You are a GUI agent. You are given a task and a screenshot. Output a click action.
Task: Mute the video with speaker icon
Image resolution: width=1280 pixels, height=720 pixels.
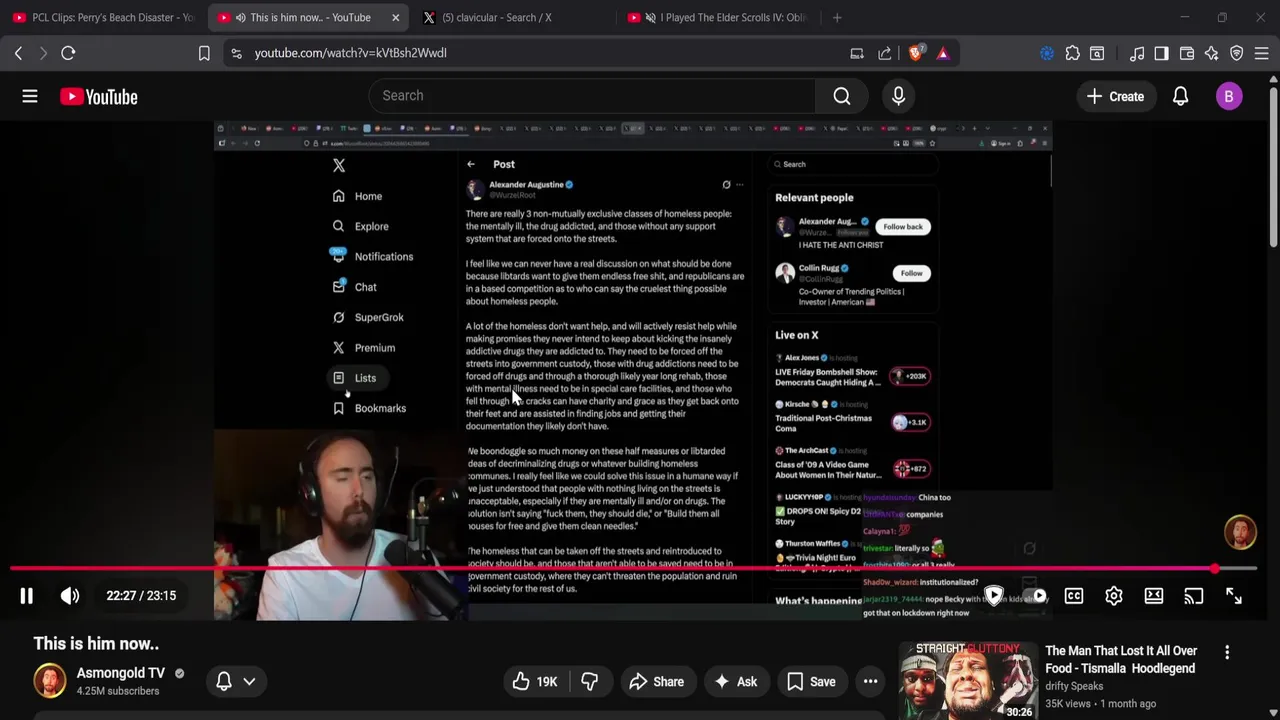point(70,596)
